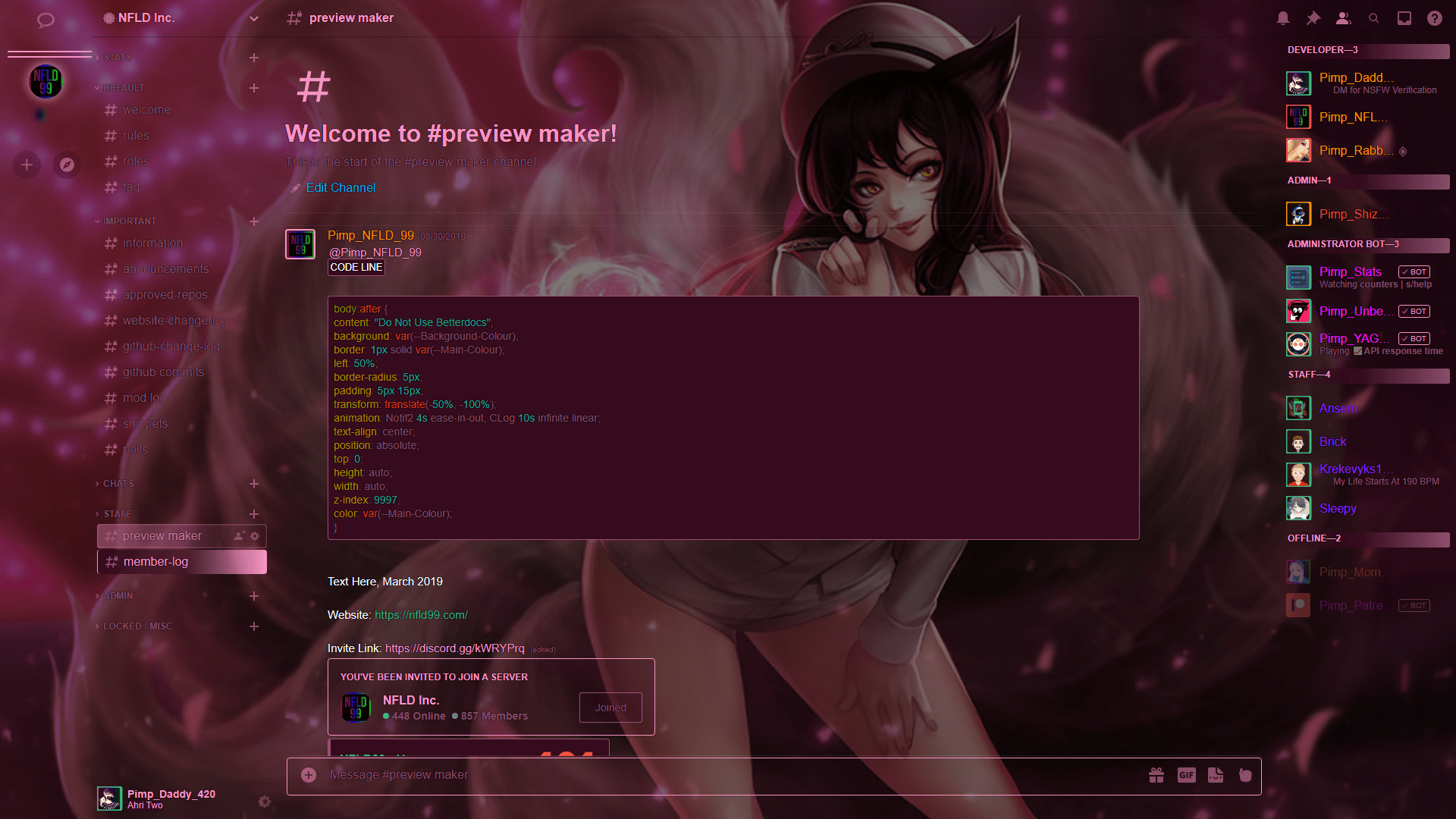This screenshot has height=819, width=1456.
Task: Open the gift Nitro icon
Action: coord(1156,775)
